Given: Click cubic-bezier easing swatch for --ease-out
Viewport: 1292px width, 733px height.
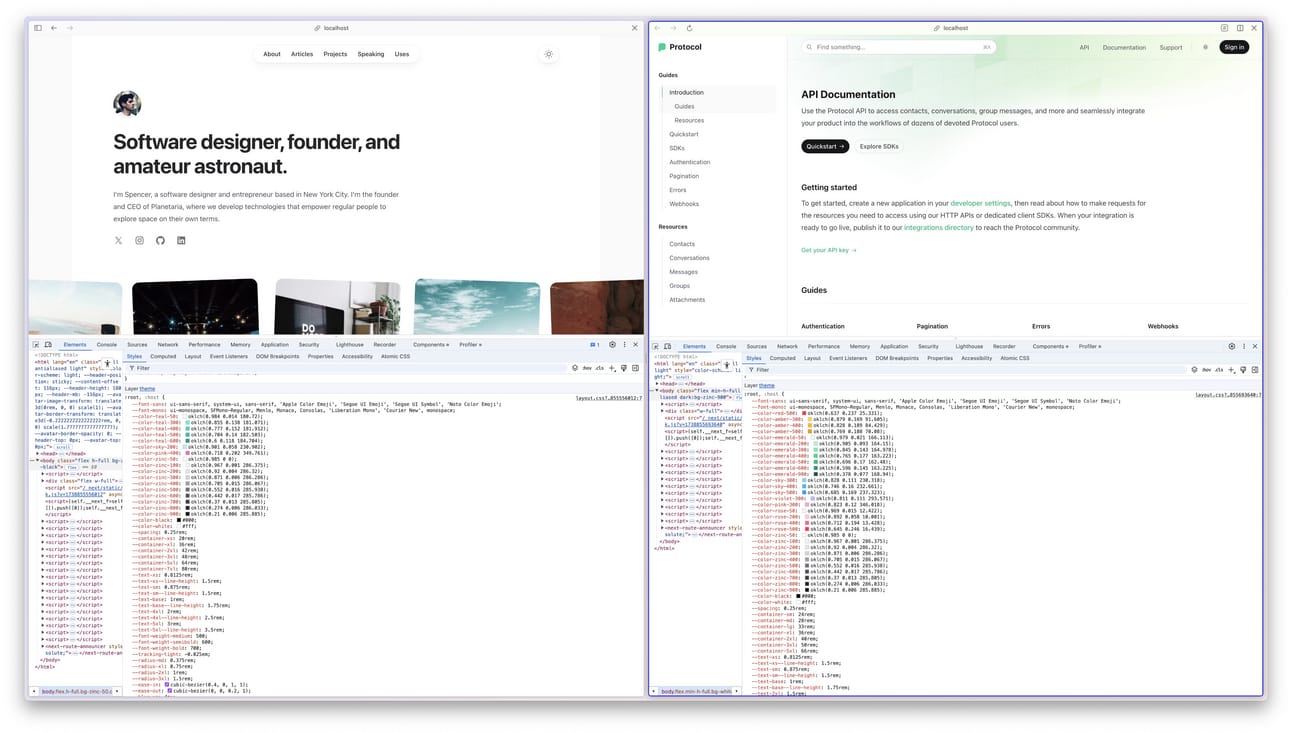Looking at the screenshot, I should pyautogui.click(x=170, y=690).
